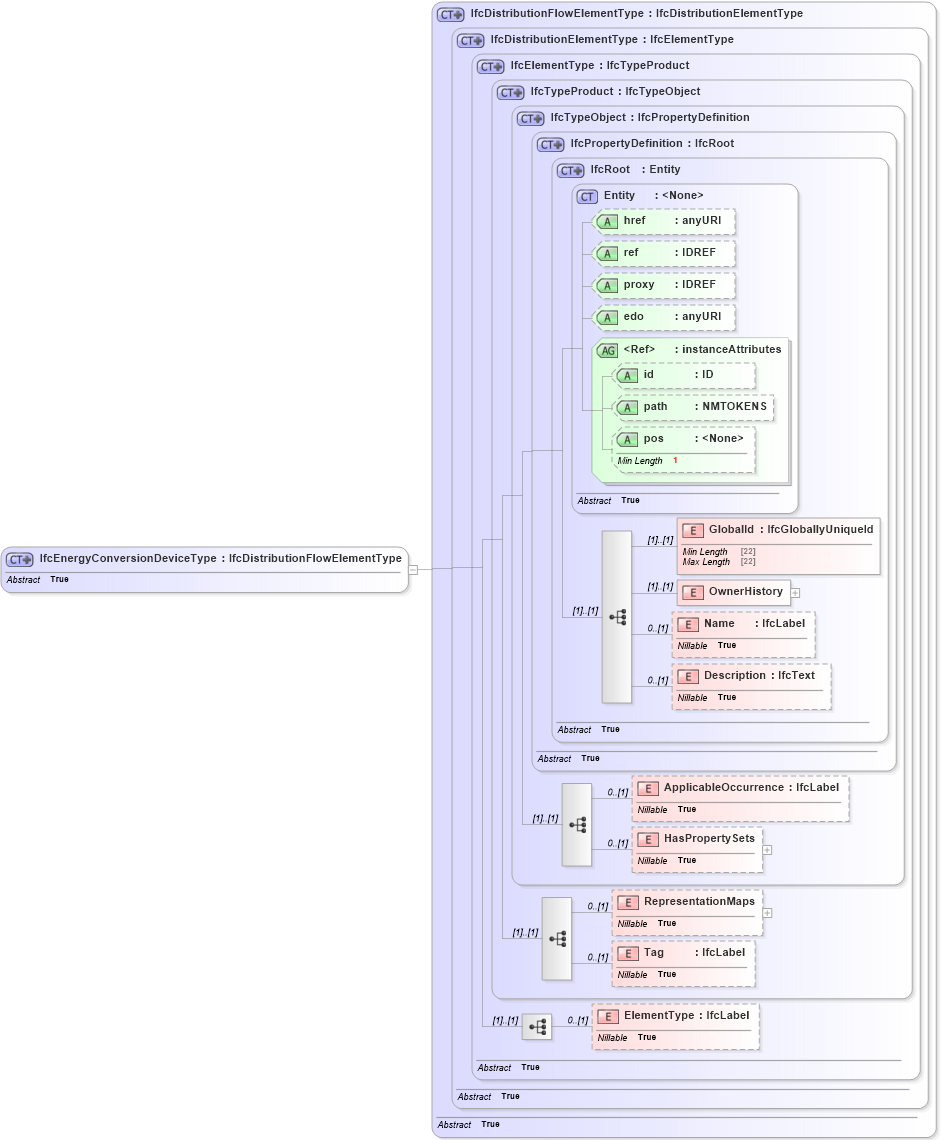Click the A icon beside the pos attribute
941x1140 pixels.
point(628,439)
